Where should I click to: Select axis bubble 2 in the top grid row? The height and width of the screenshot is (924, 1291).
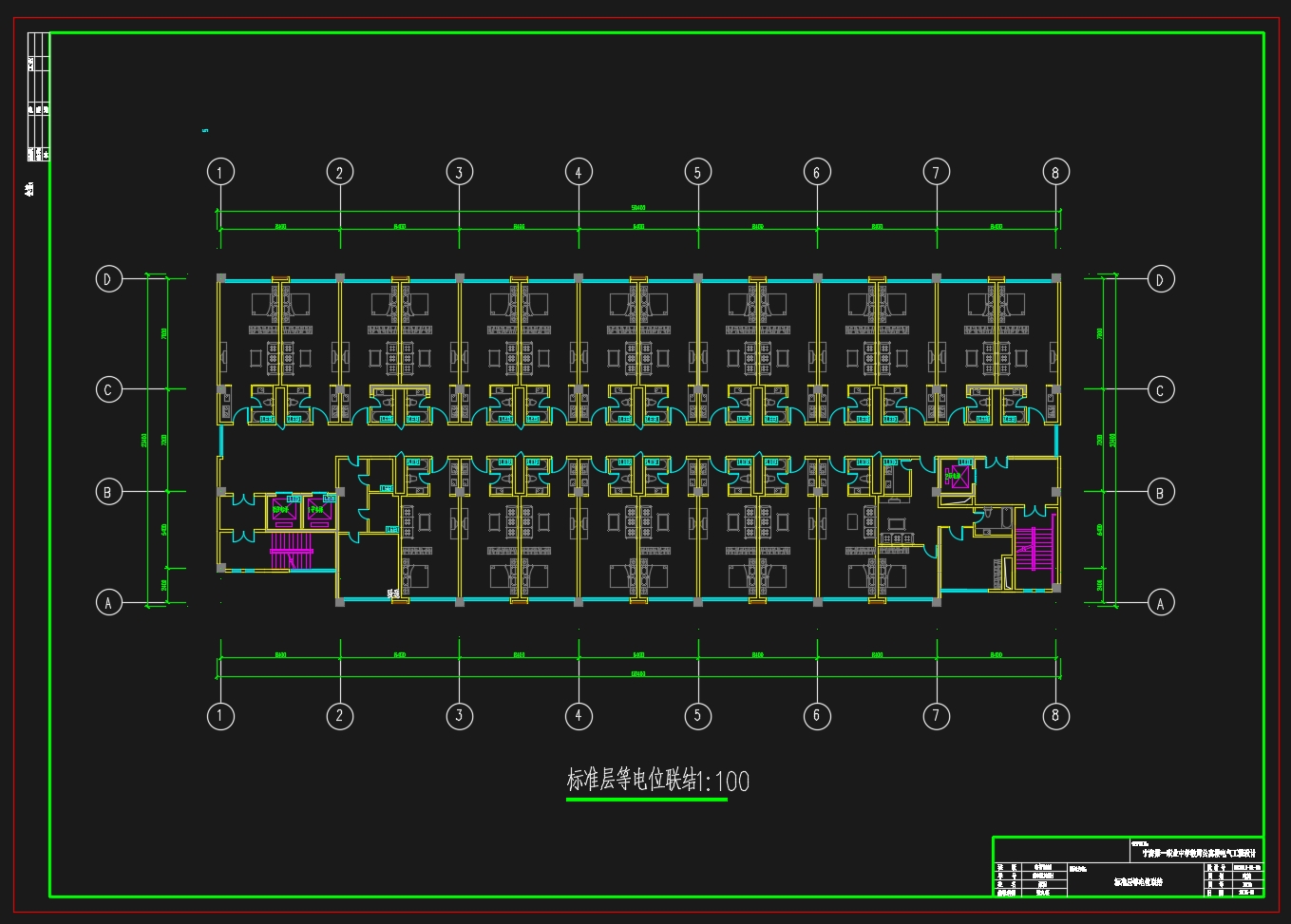[x=340, y=172]
